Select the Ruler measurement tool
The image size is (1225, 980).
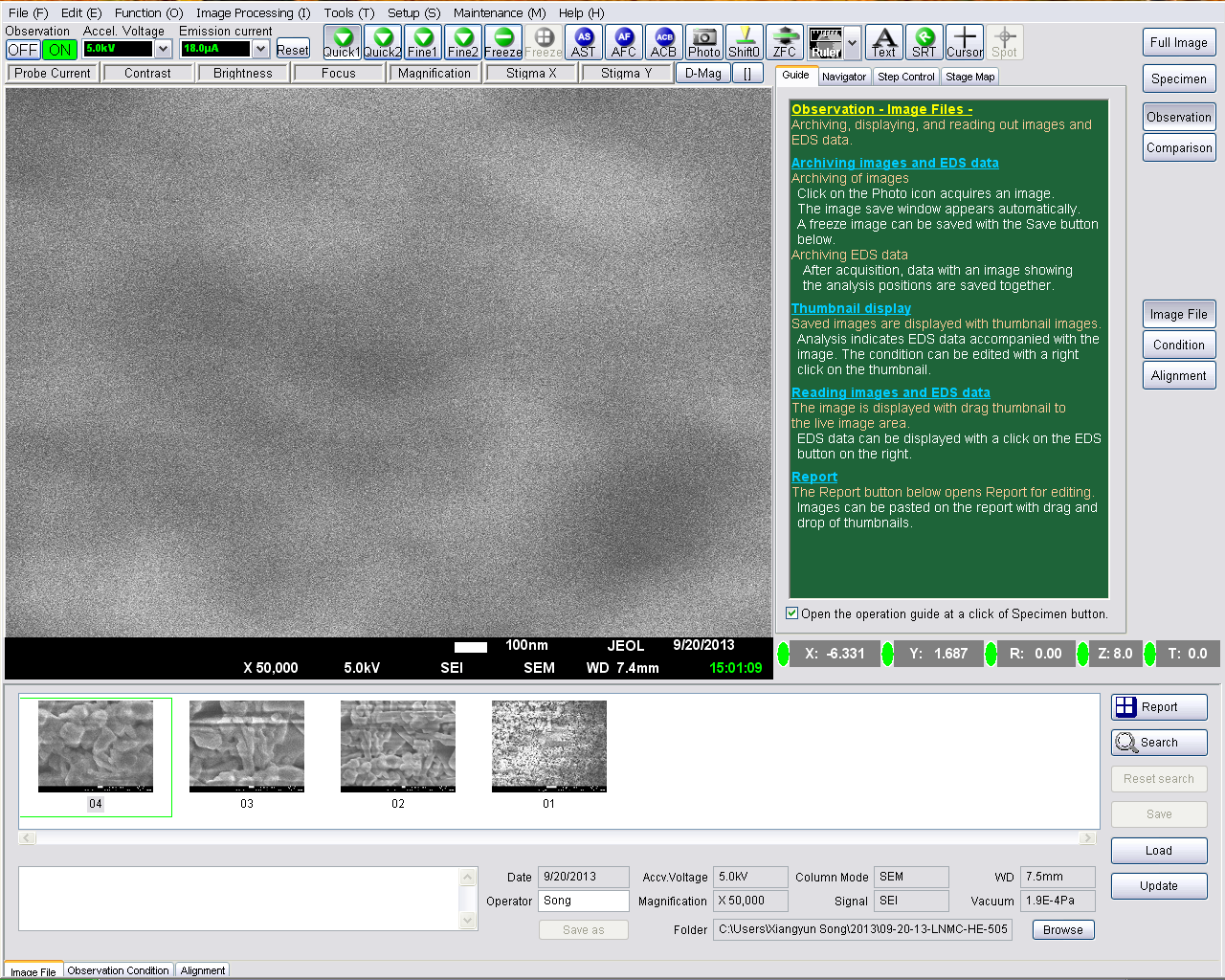[x=825, y=42]
